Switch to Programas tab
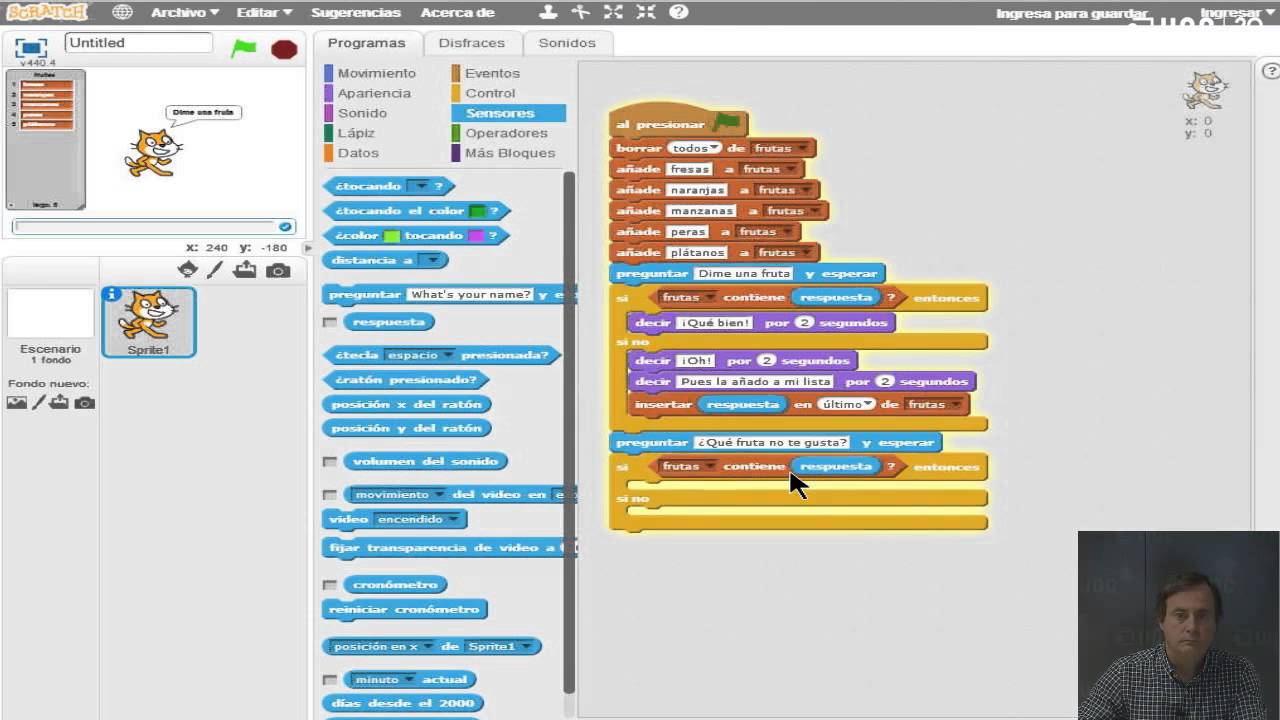1280x720 pixels. coord(366,43)
